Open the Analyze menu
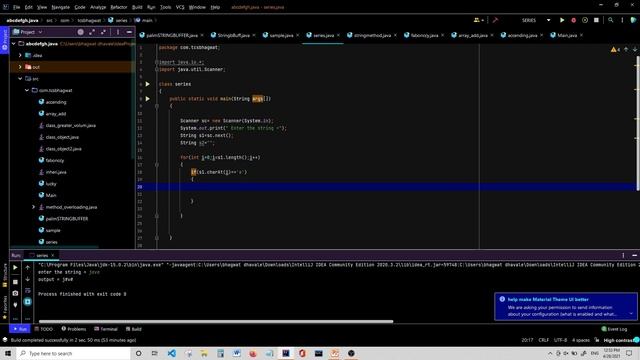Image resolution: width=640 pixels, height=360 pixels. 98,7
